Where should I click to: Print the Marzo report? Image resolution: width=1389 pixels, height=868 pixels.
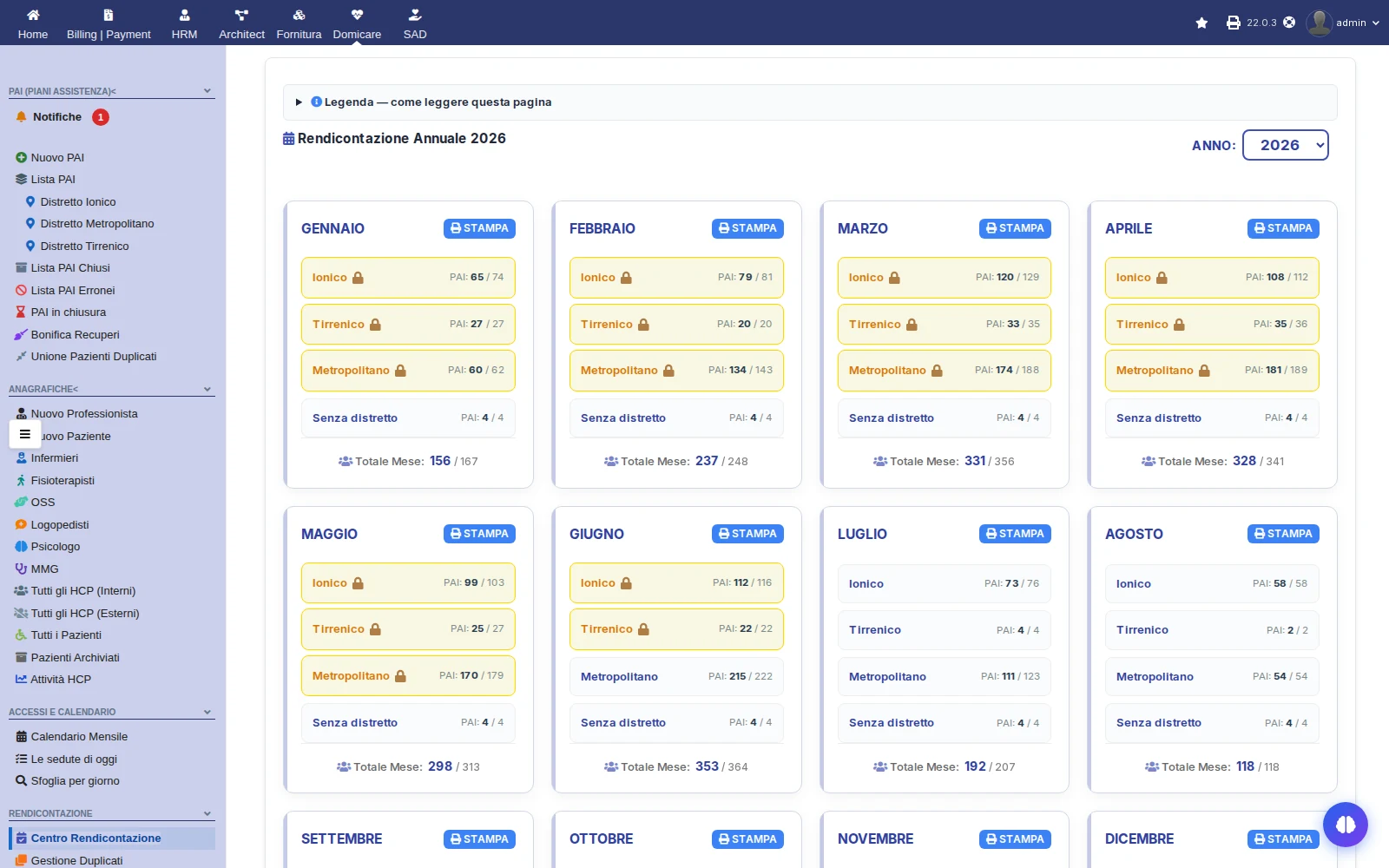[1015, 228]
